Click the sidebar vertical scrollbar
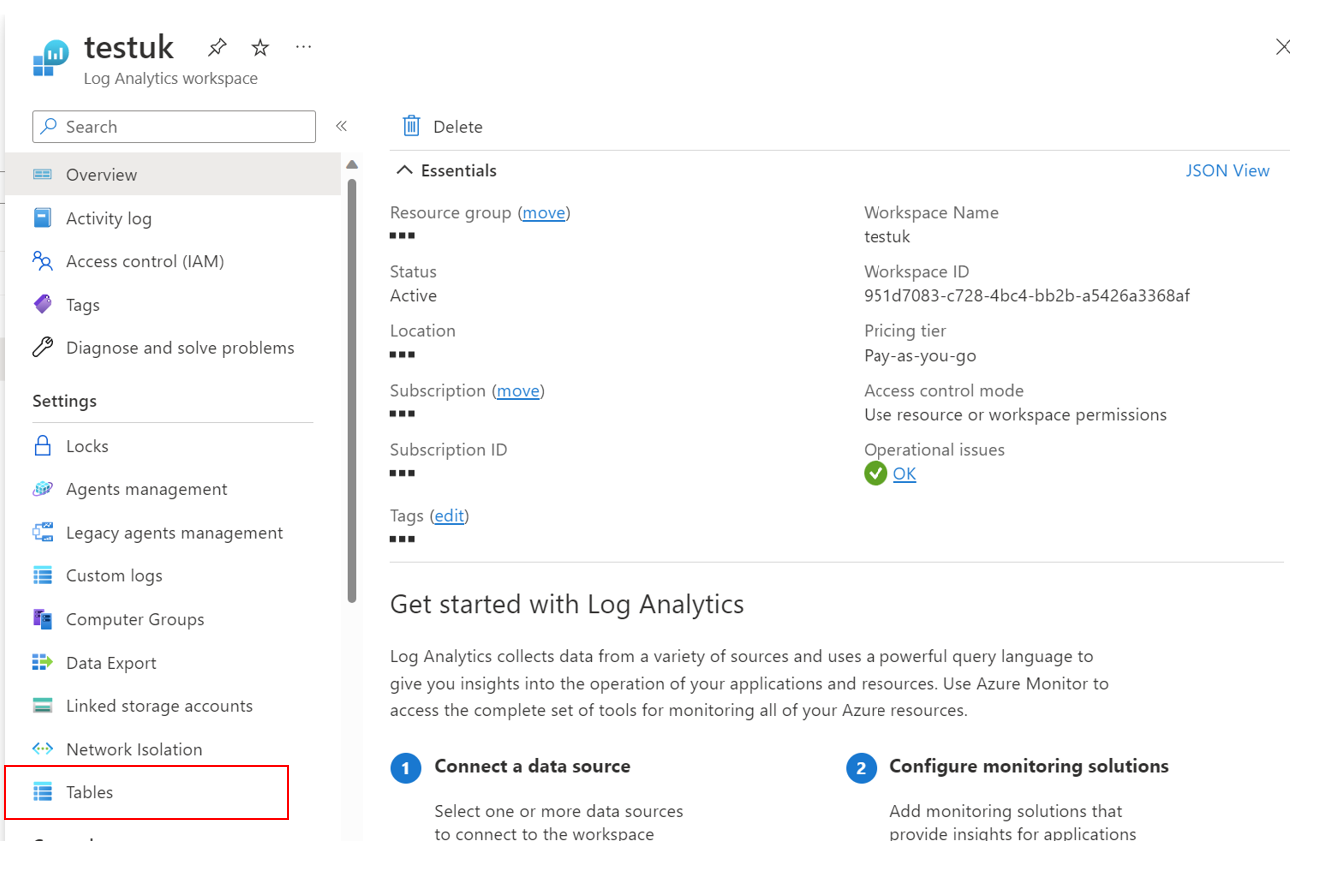This screenshot has width=1321, height=876. 351,390
